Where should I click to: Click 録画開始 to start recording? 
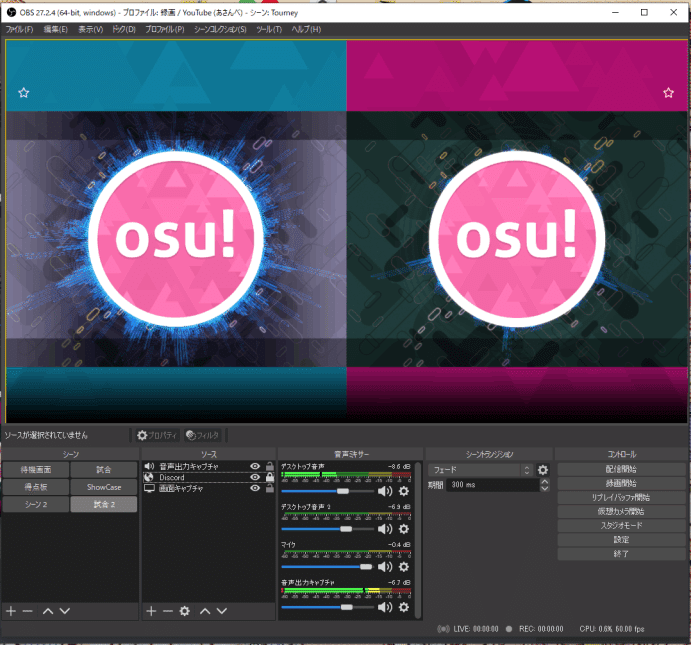[x=621, y=483]
